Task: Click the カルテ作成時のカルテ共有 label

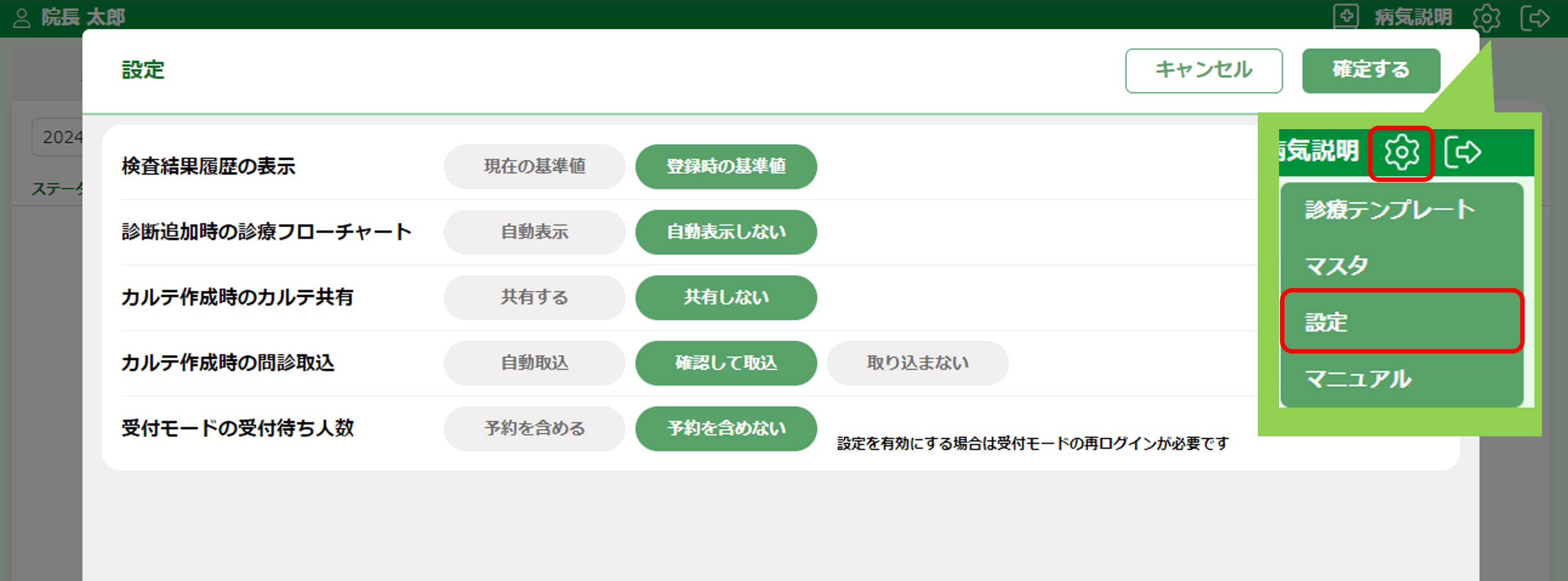Action: [238, 297]
